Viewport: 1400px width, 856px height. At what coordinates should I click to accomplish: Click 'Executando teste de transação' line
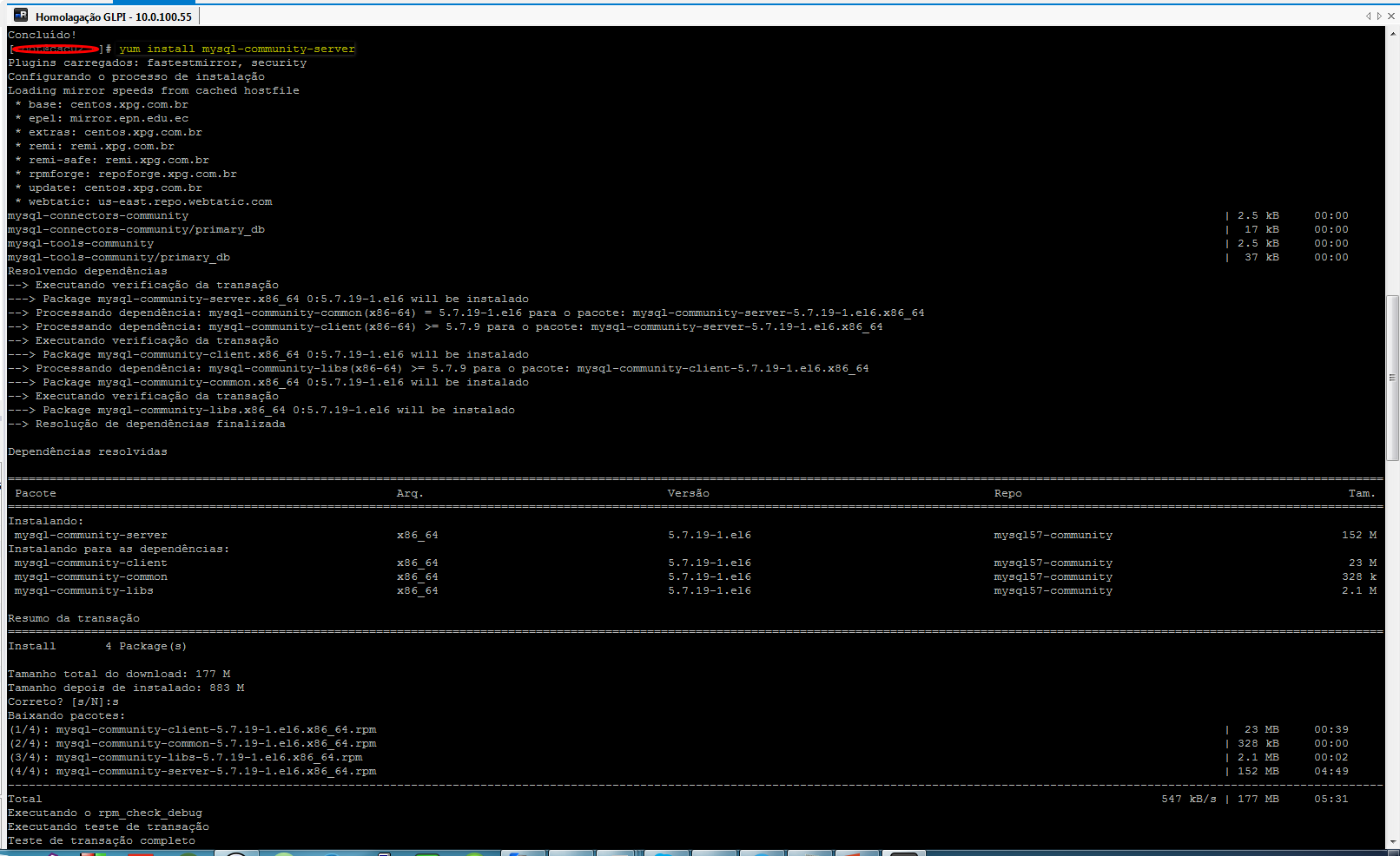click(x=109, y=826)
